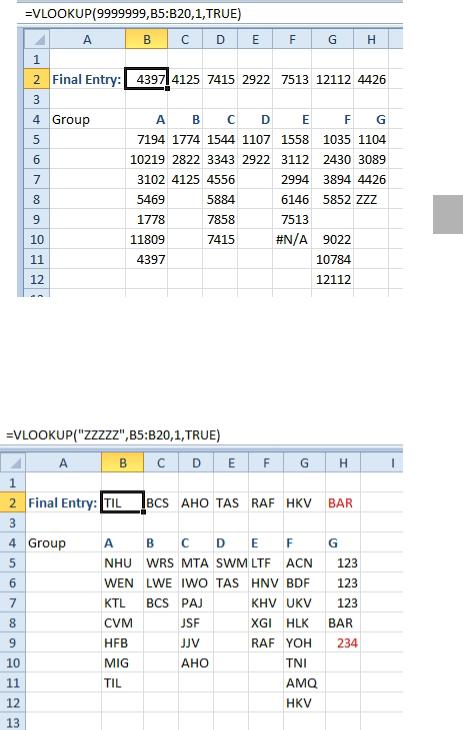Click the Final Entry label above the 7194 column
Screen dimensions: 463x730
point(87,80)
